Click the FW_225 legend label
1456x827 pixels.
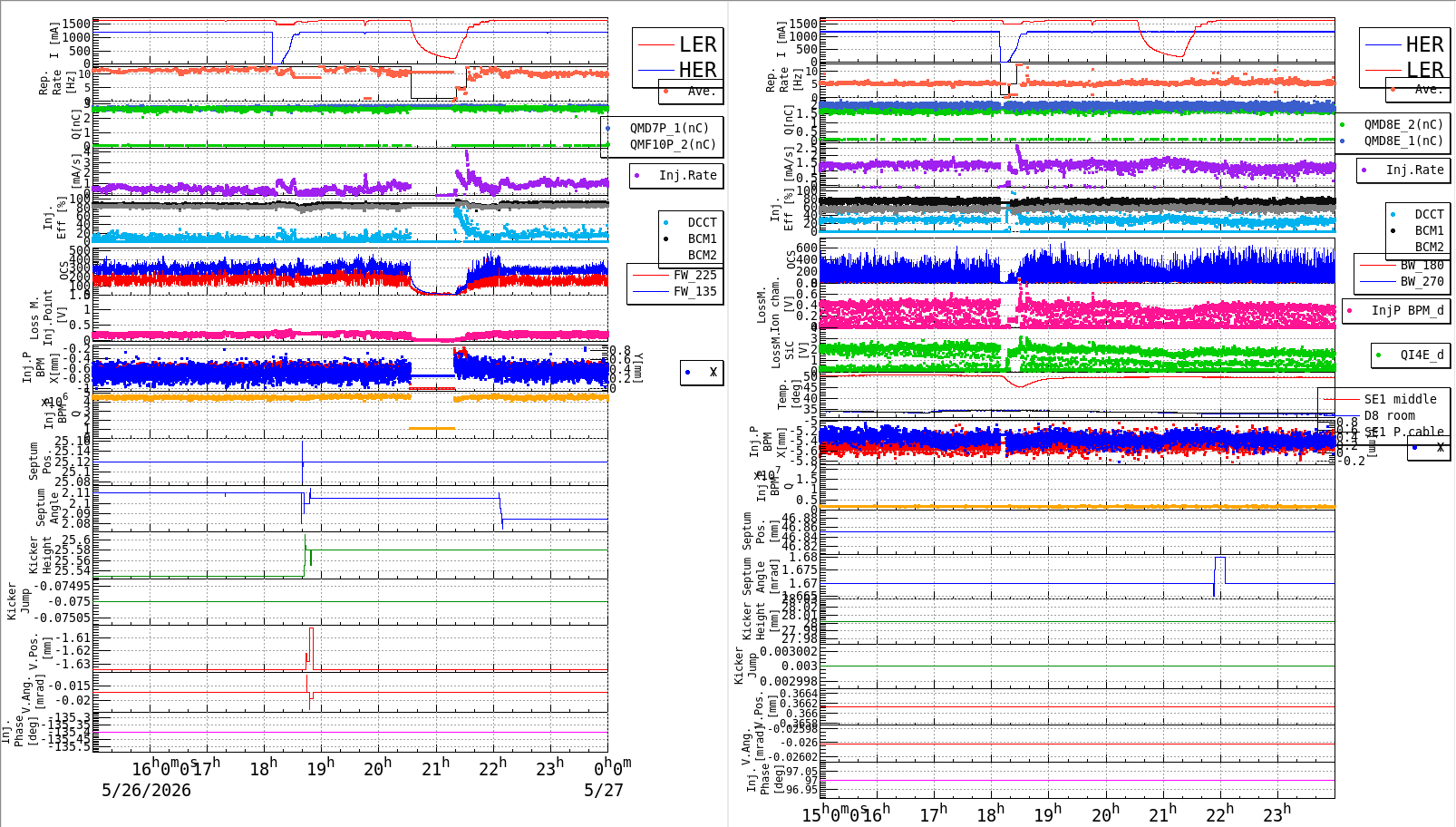pyautogui.click(x=694, y=275)
